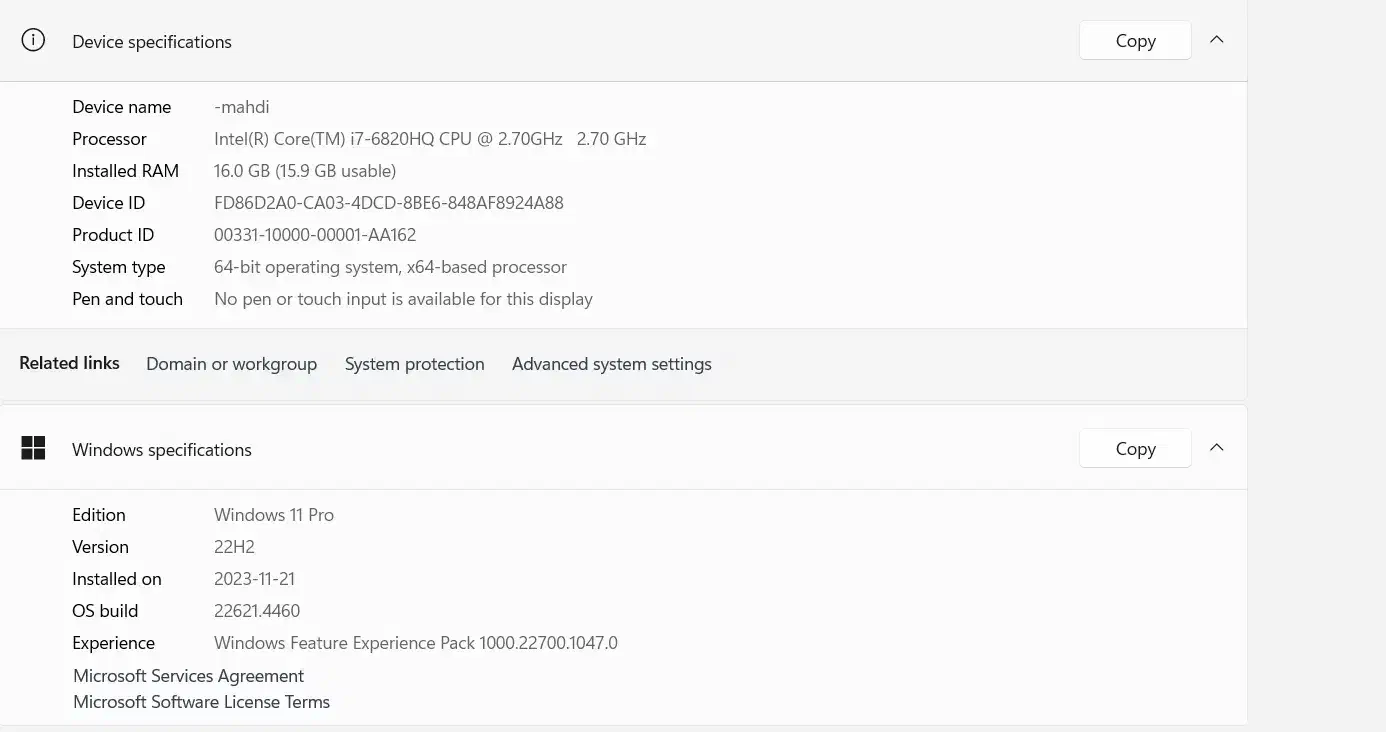Image resolution: width=1386 pixels, height=732 pixels.
Task: Click the Device ID value text
Action: 388,203
